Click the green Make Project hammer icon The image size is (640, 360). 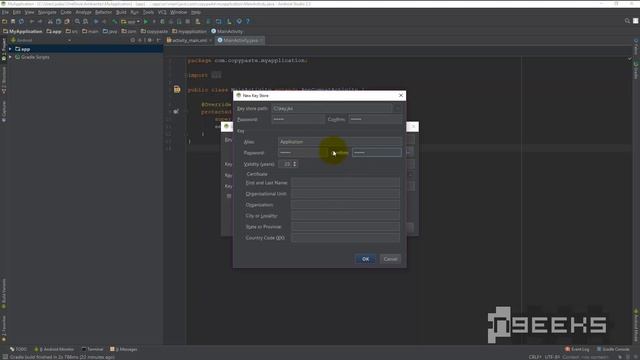[x=115, y=21]
